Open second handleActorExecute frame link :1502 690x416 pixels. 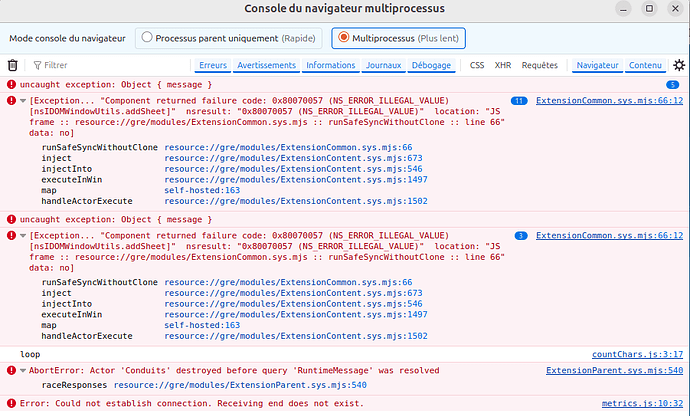296,336
